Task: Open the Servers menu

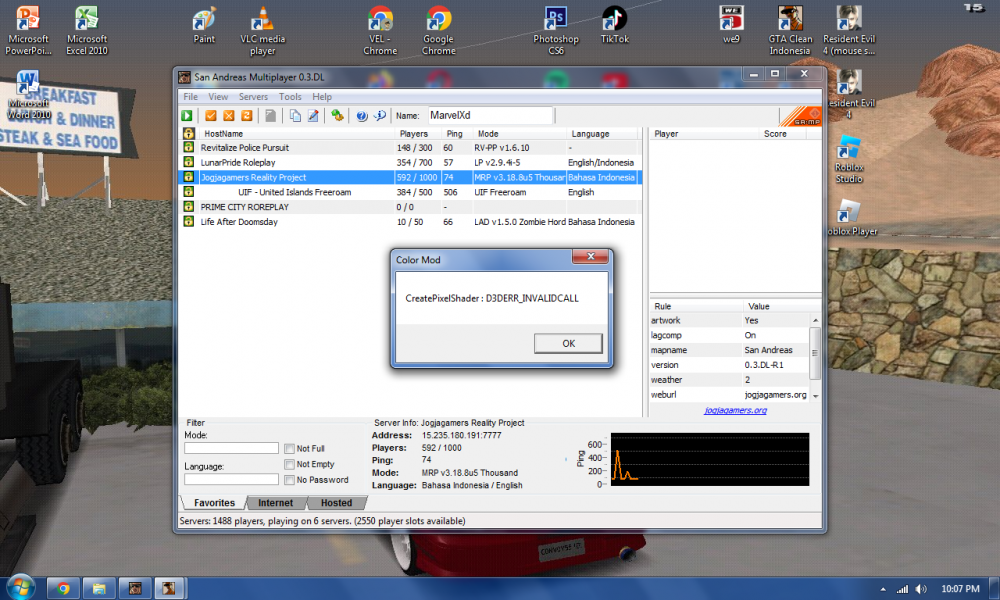Action: pyautogui.click(x=253, y=97)
